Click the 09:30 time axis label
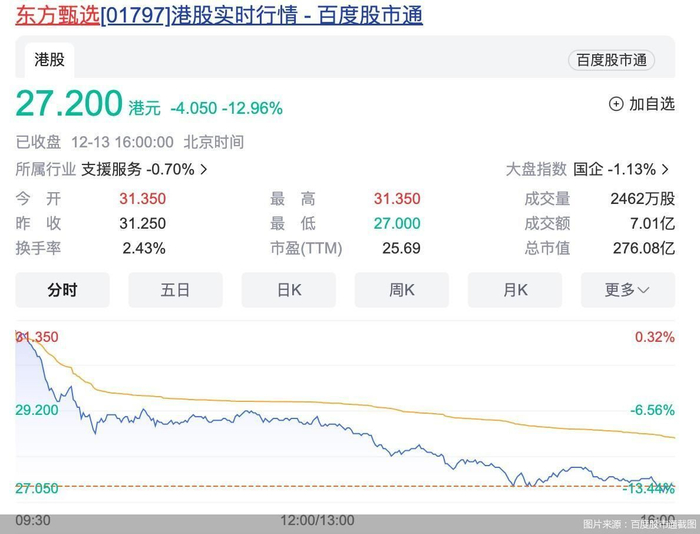 tap(33, 520)
